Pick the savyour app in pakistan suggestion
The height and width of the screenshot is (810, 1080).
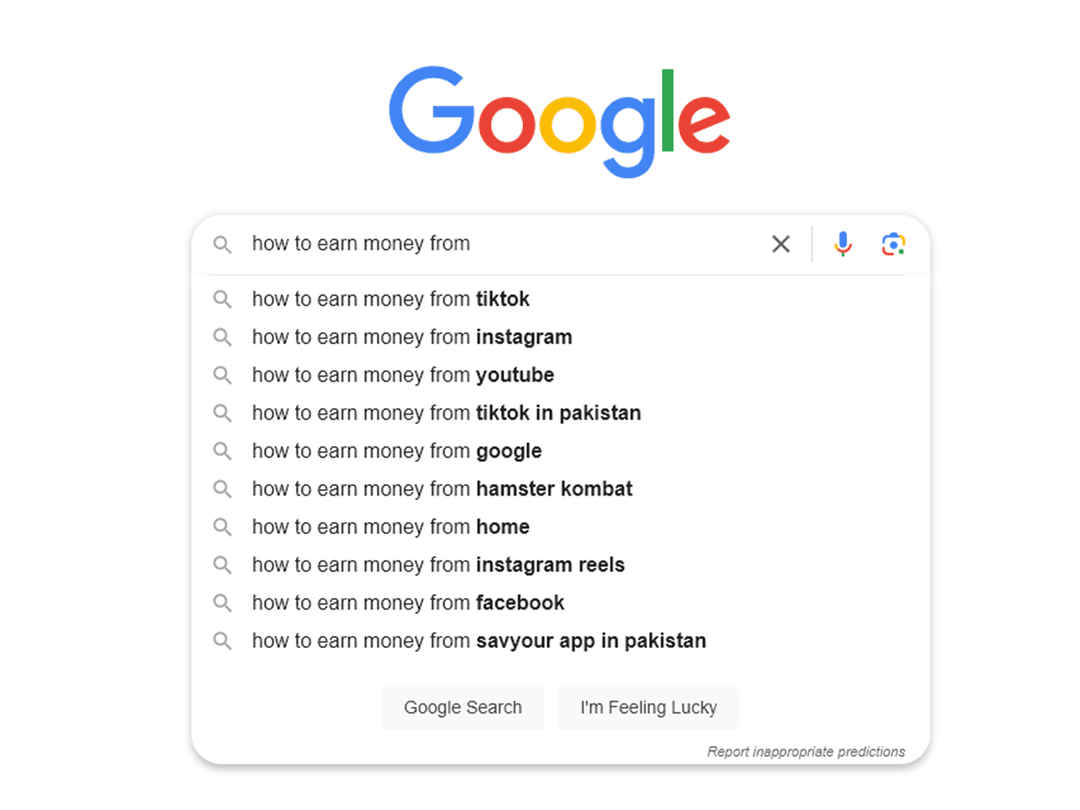[480, 640]
